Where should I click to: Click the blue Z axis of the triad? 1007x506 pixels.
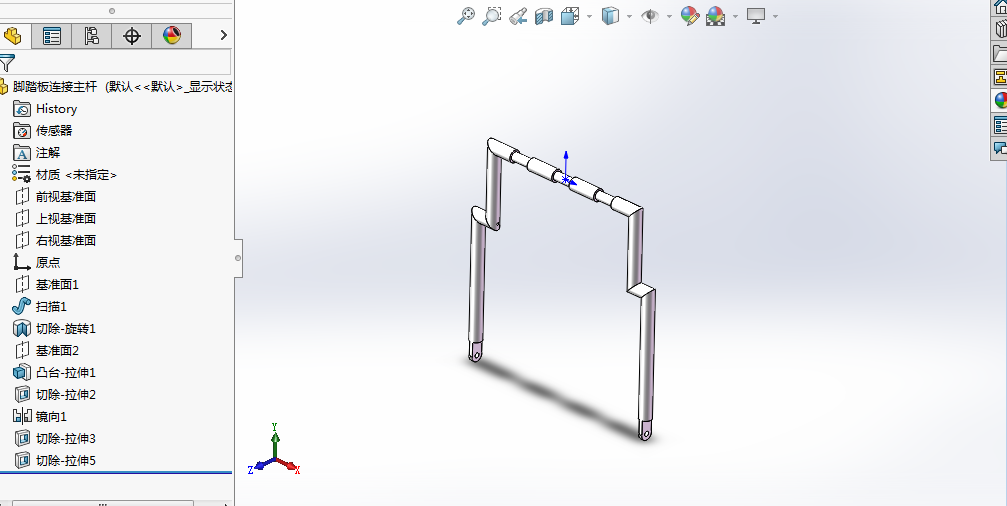(259, 466)
